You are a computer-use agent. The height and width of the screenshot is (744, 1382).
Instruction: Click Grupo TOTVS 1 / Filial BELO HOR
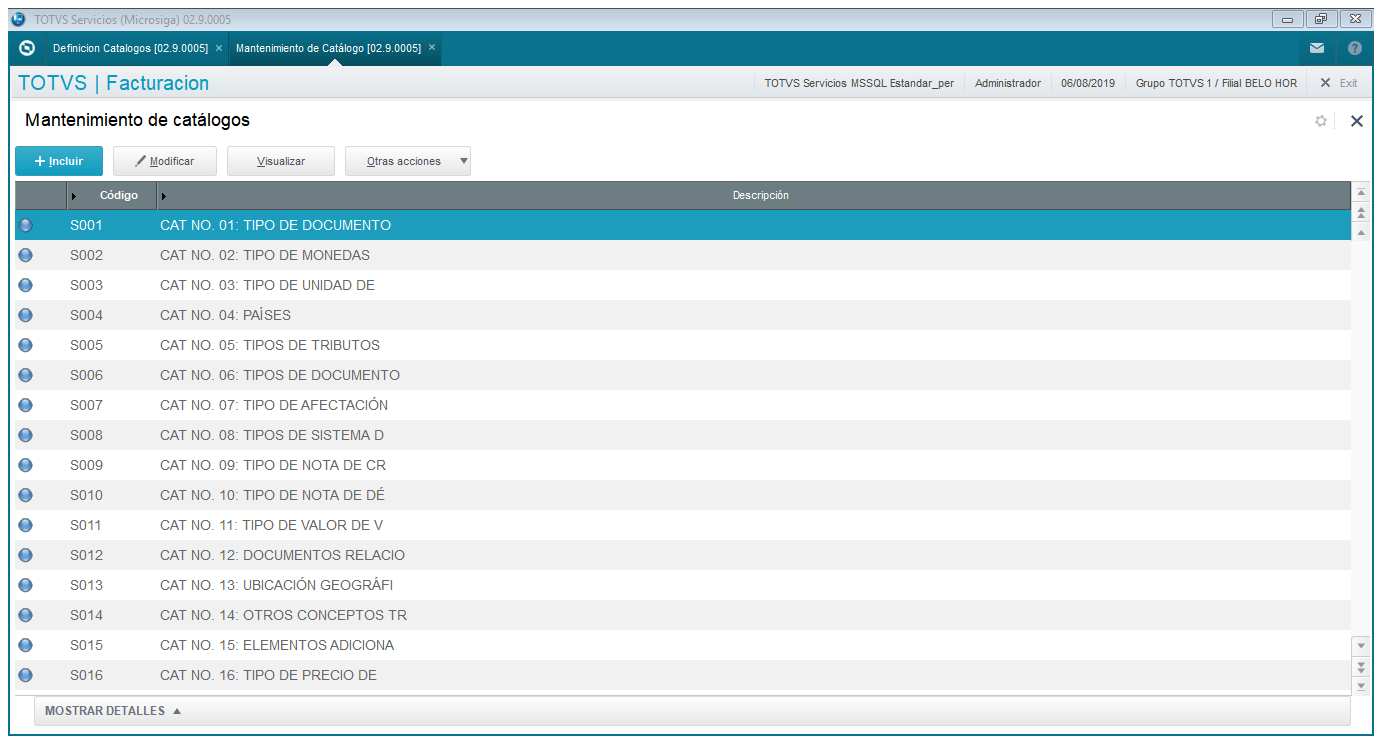pyautogui.click(x=1216, y=83)
